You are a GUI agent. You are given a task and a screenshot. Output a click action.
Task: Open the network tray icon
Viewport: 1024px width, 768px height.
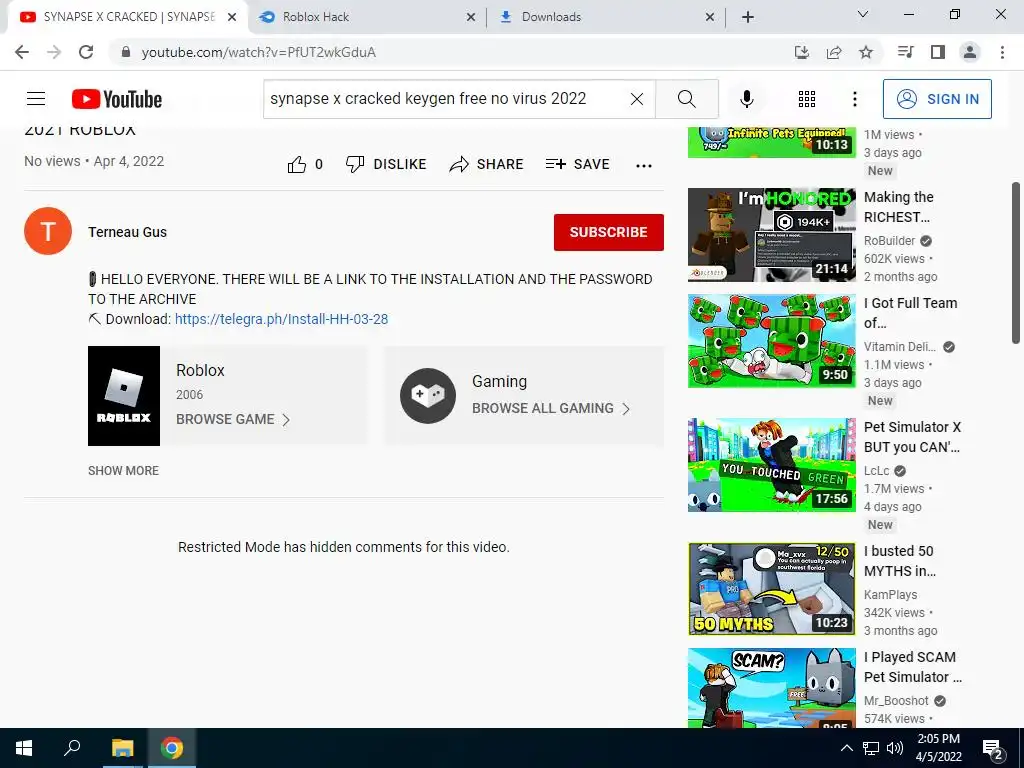coord(871,748)
